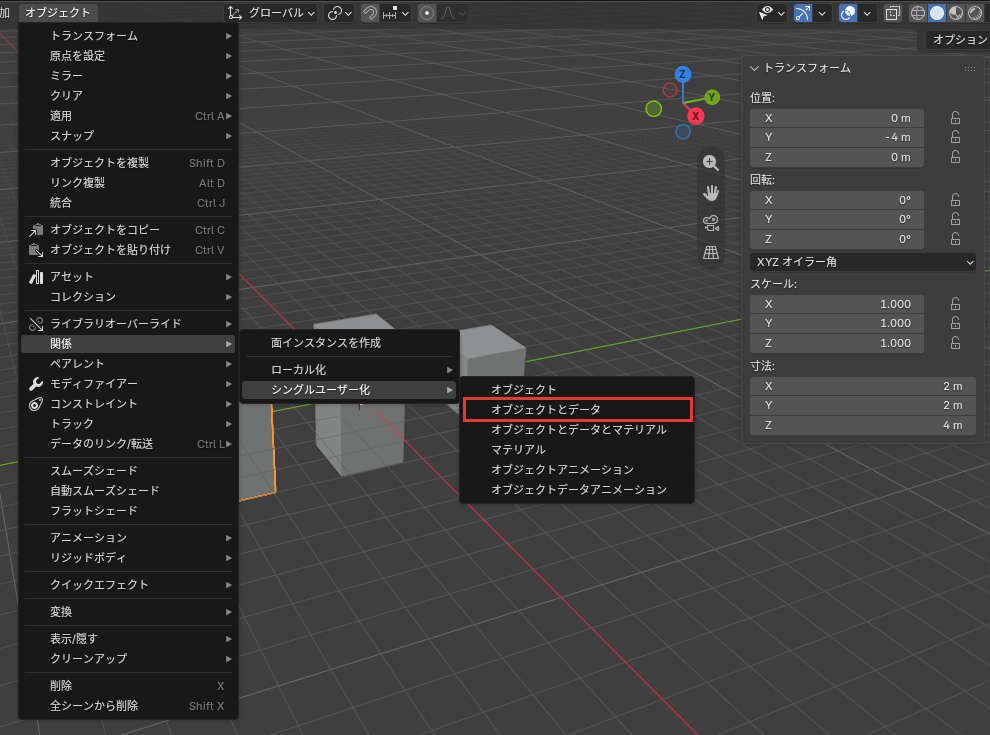Lock the 回転 Z value
The image size is (990, 735).
tap(956, 239)
